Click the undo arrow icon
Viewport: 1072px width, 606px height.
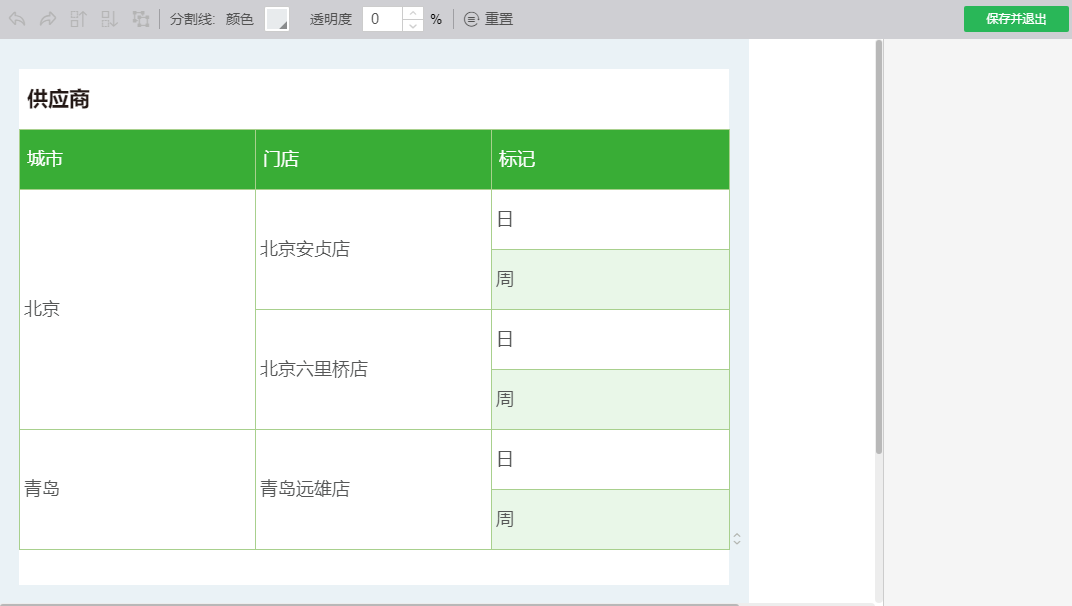point(17,19)
